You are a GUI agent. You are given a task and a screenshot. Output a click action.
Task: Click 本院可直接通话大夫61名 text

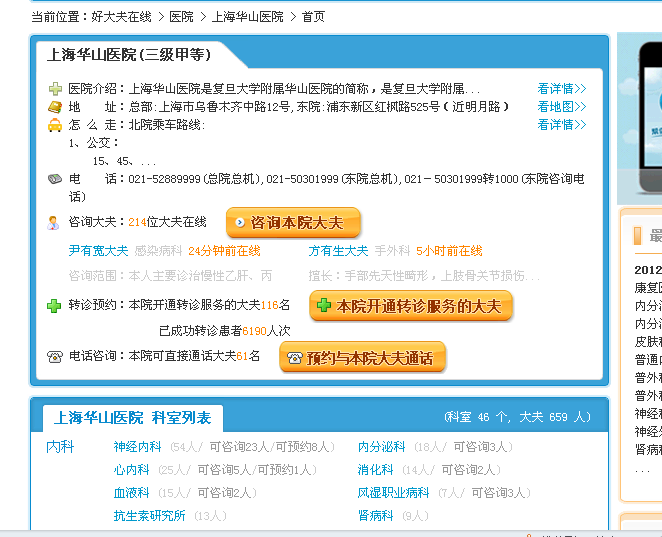pos(194,356)
